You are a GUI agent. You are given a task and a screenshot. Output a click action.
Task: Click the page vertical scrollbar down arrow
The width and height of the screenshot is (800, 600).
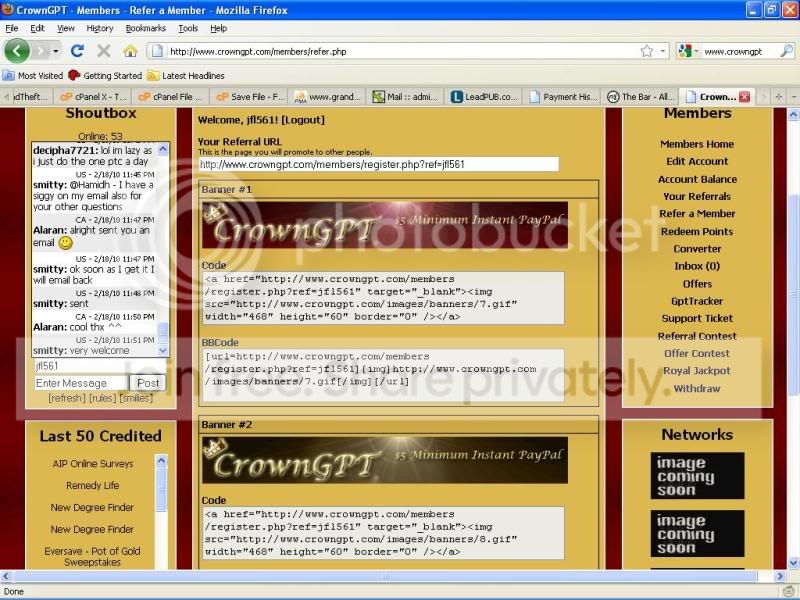793,563
